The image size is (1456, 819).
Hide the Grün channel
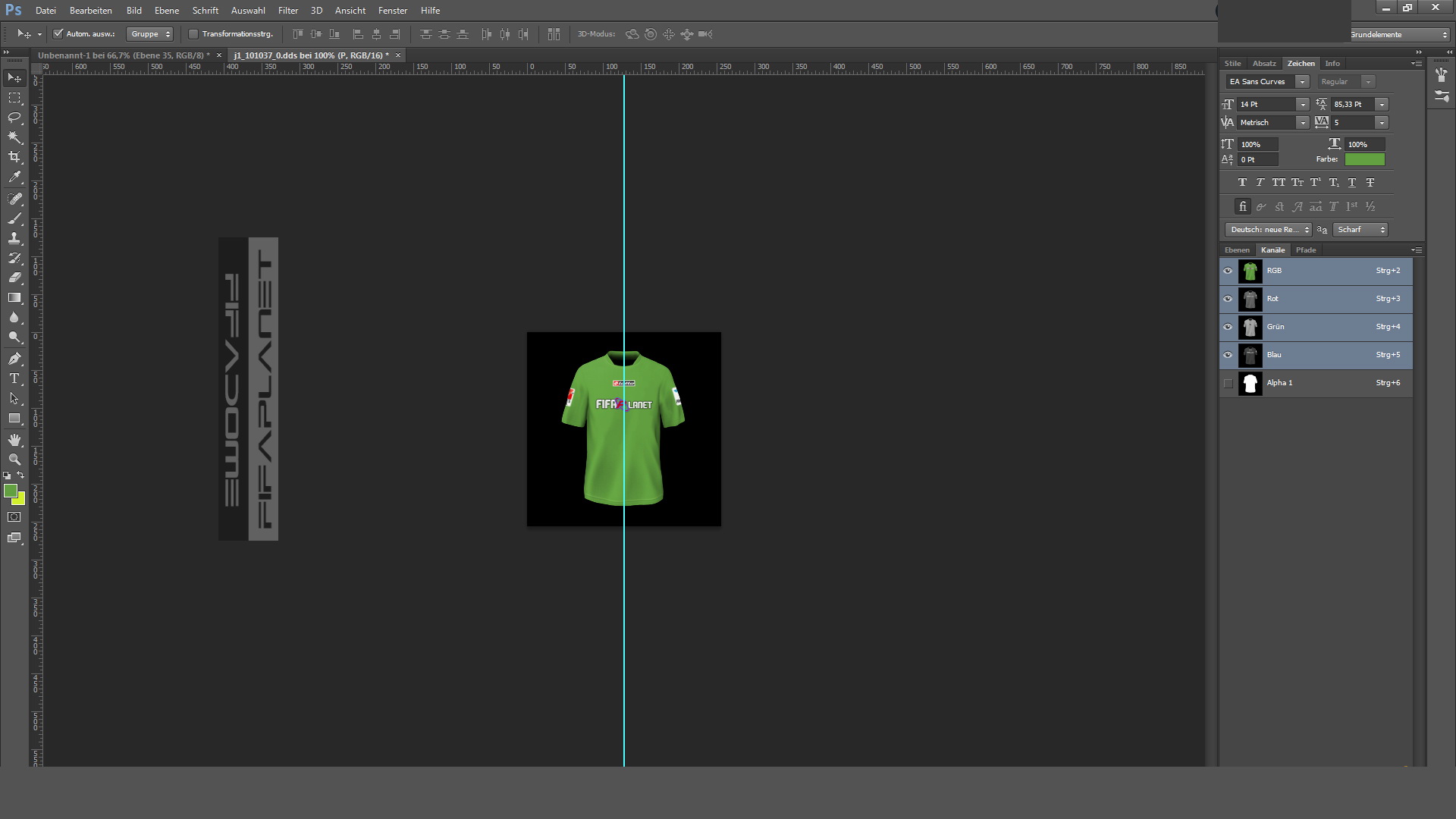click(1228, 327)
